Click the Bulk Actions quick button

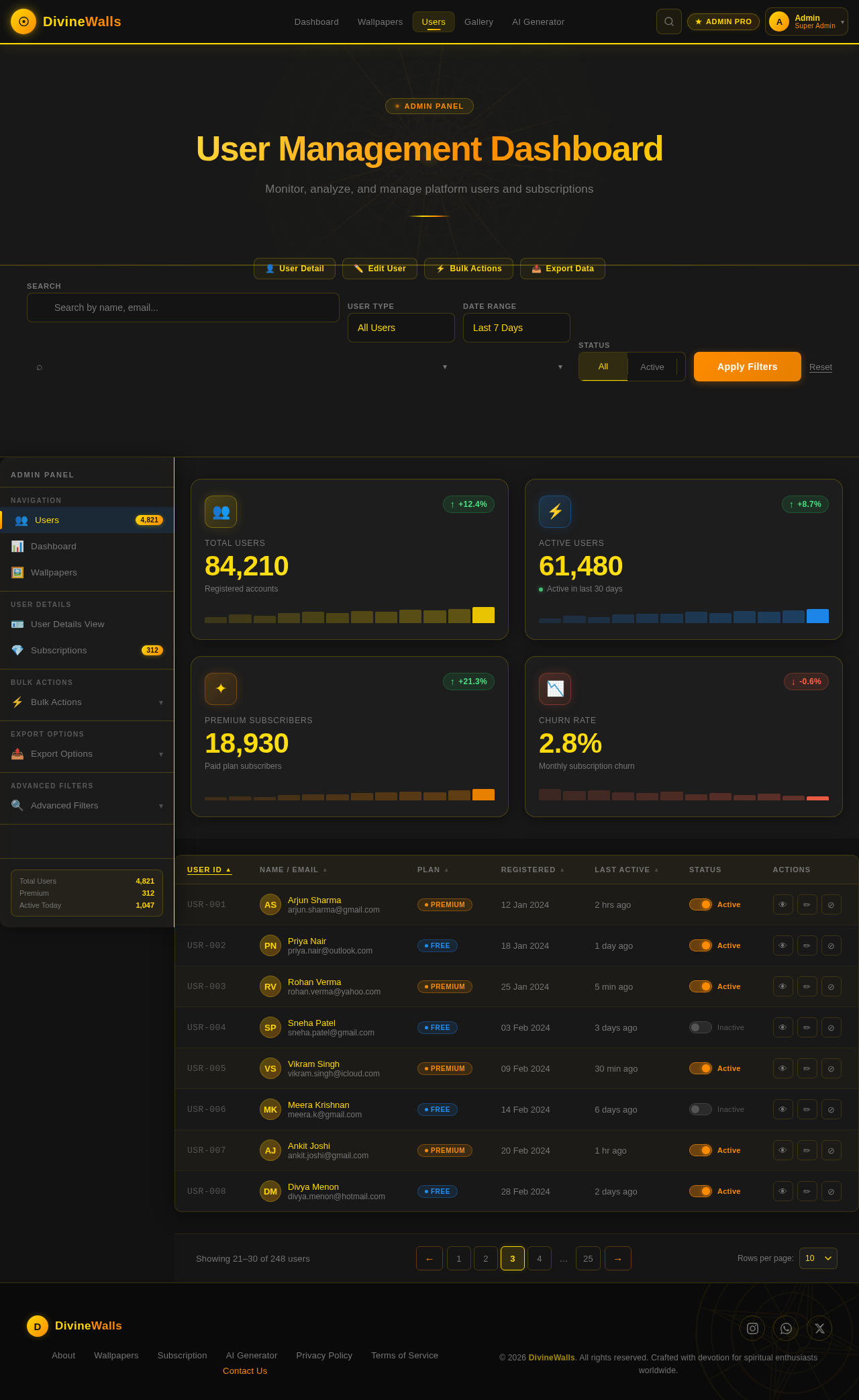(x=468, y=269)
